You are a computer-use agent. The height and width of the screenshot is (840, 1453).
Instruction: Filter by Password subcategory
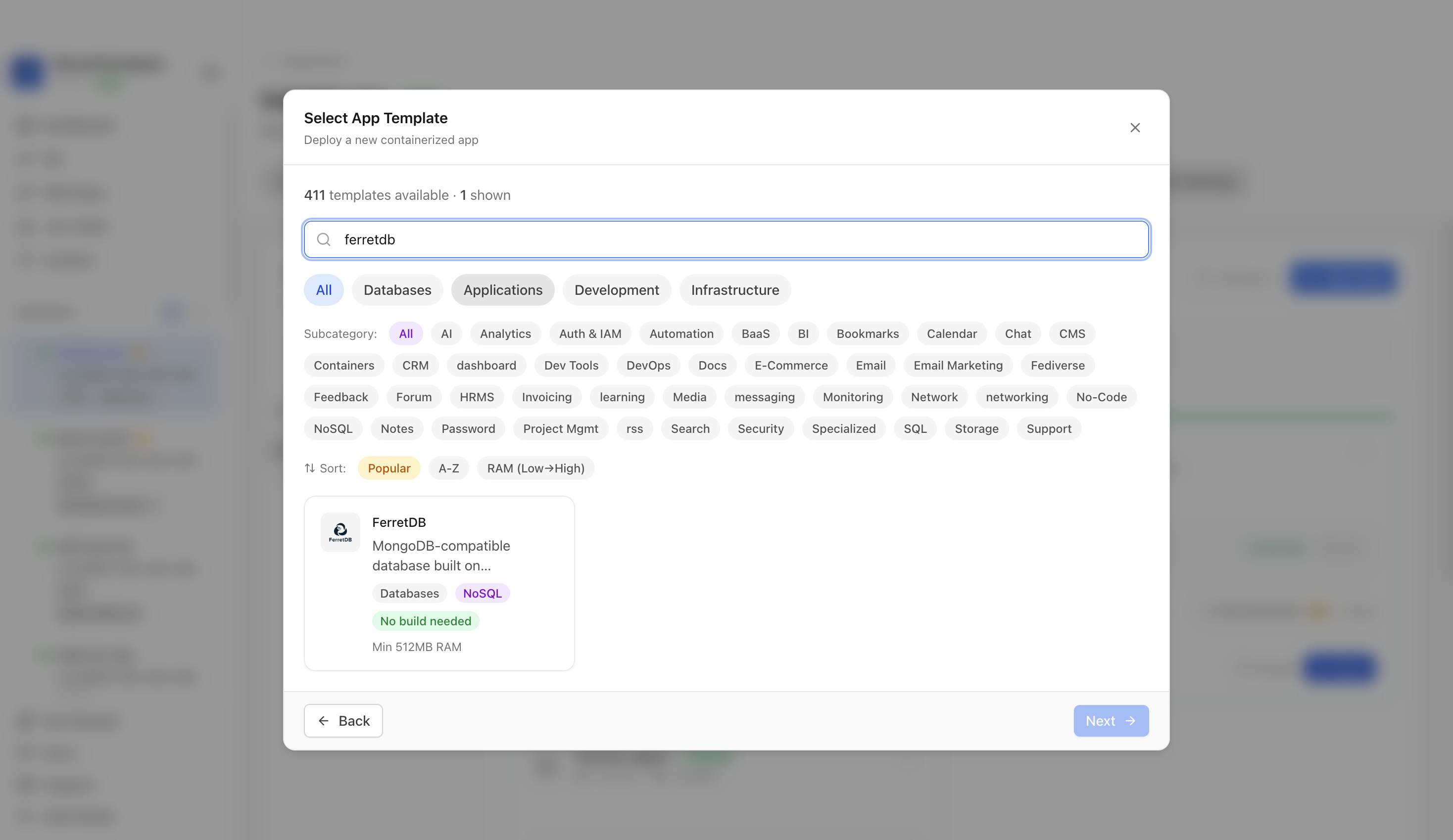coord(468,429)
